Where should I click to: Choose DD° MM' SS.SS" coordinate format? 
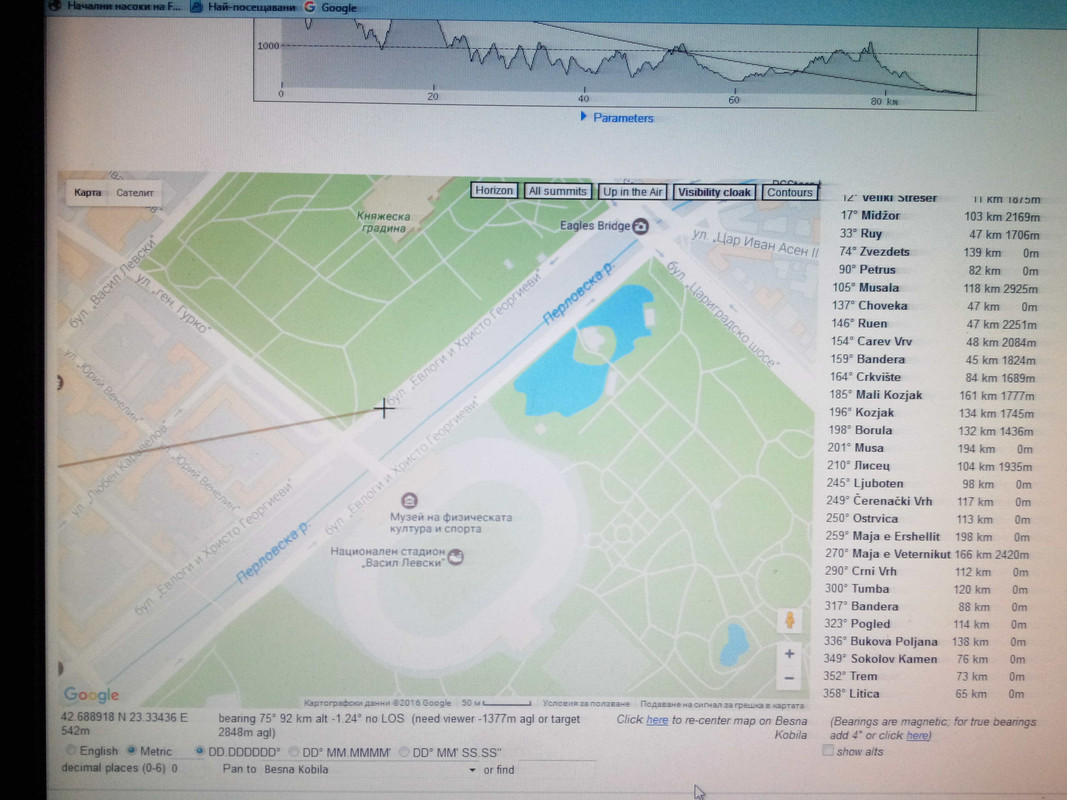click(x=404, y=752)
